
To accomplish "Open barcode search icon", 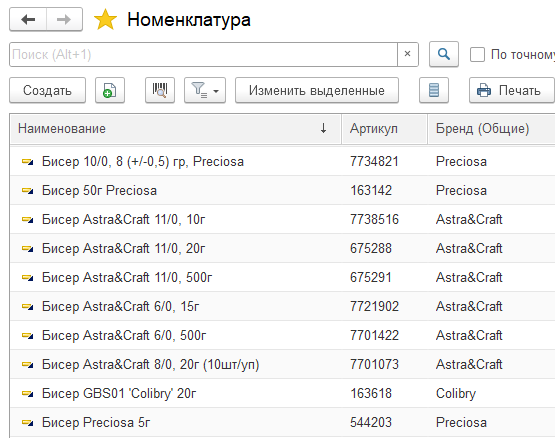I will click(160, 90).
